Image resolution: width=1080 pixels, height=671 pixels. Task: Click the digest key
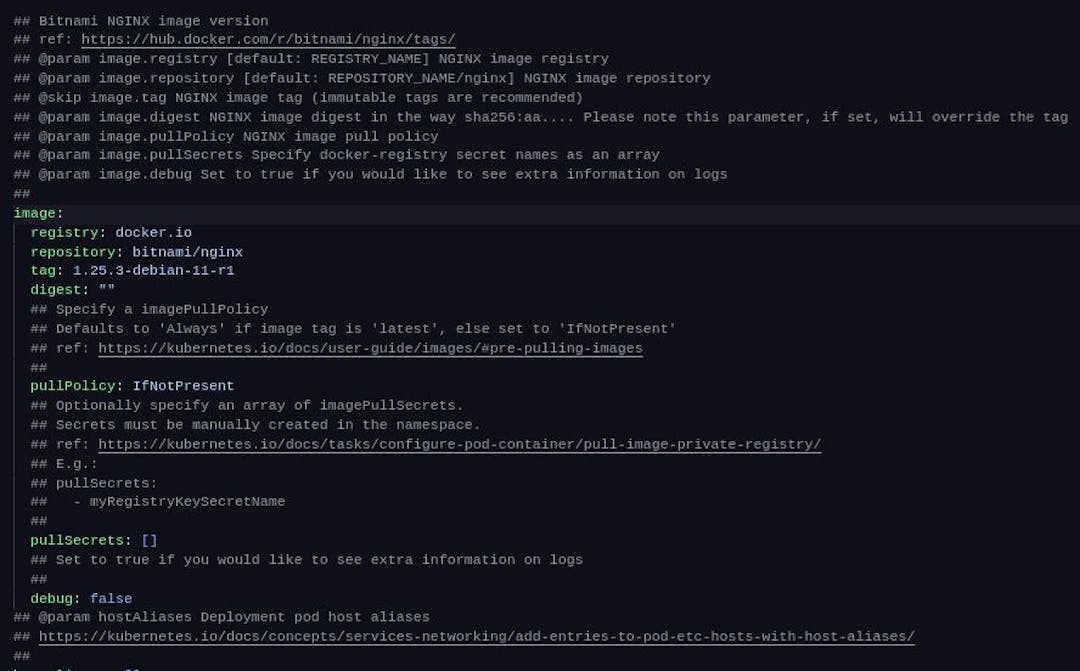(x=56, y=290)
